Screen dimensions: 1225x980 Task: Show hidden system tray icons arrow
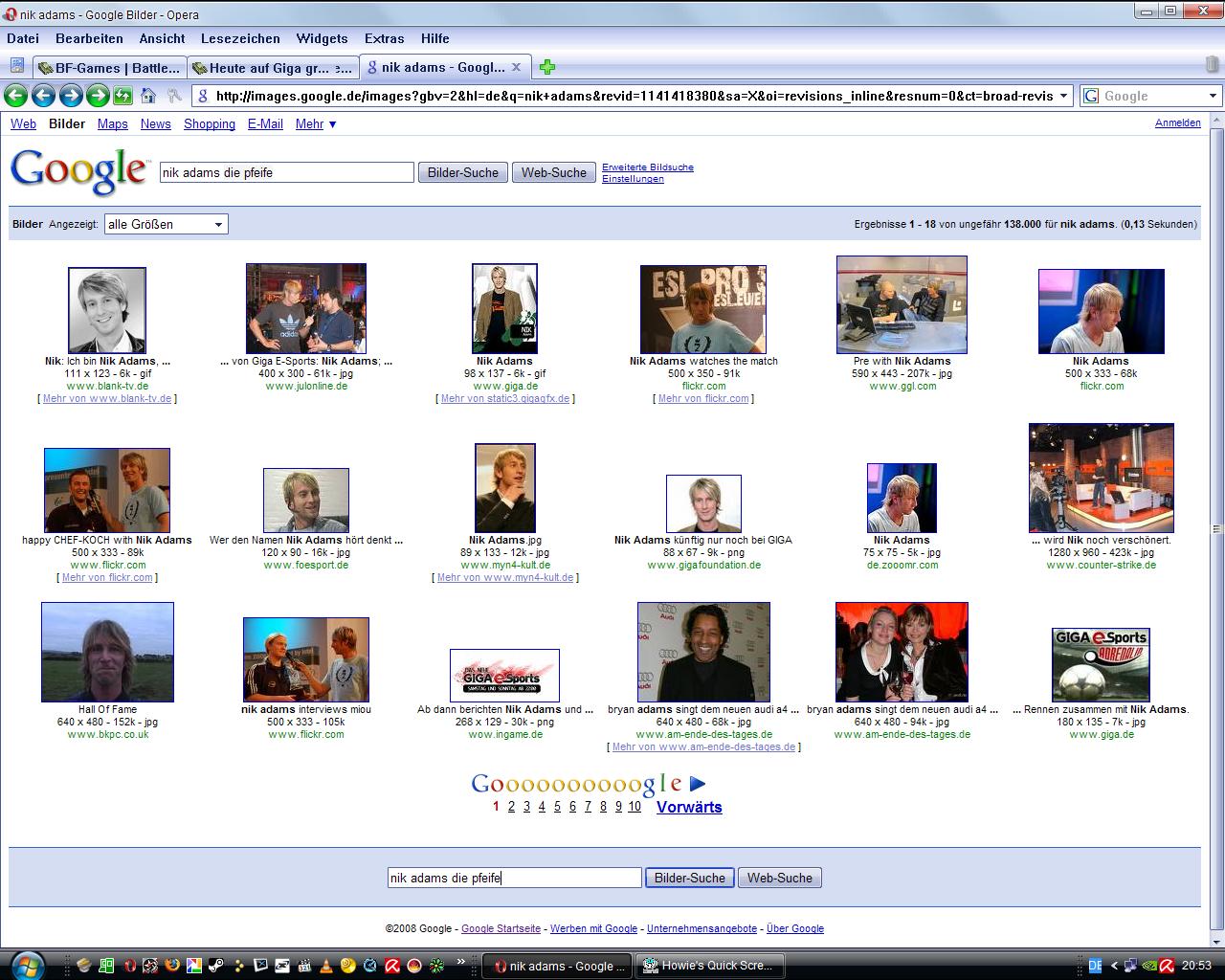[1114, 966]
